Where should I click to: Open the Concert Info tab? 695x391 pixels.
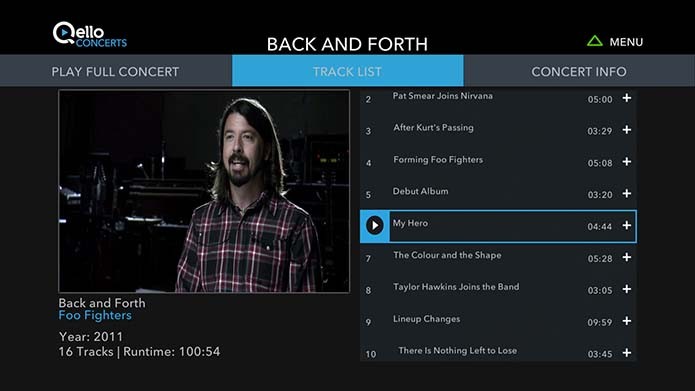[579, 71]
